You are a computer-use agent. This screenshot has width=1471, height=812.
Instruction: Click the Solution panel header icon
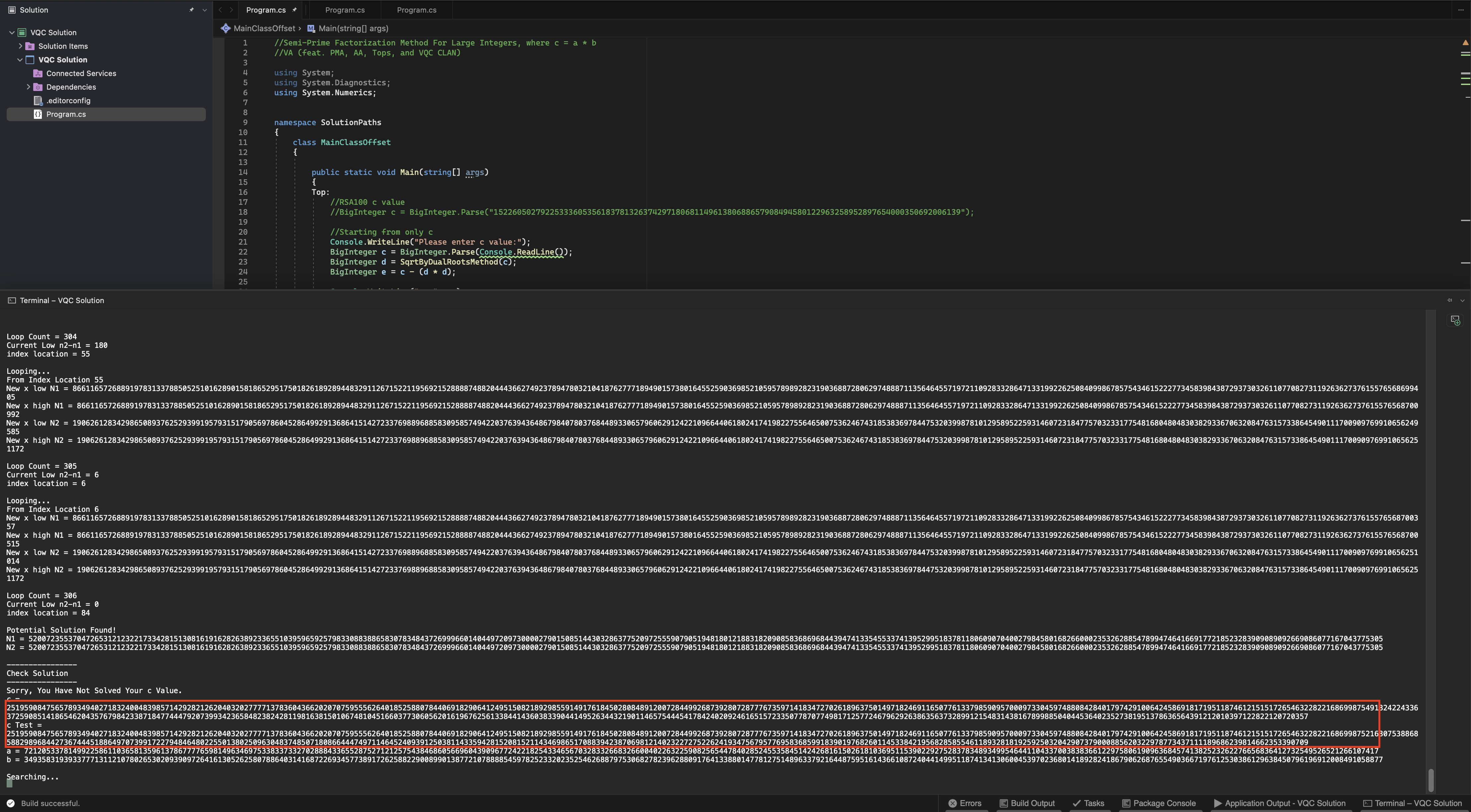tap(11, 10)
